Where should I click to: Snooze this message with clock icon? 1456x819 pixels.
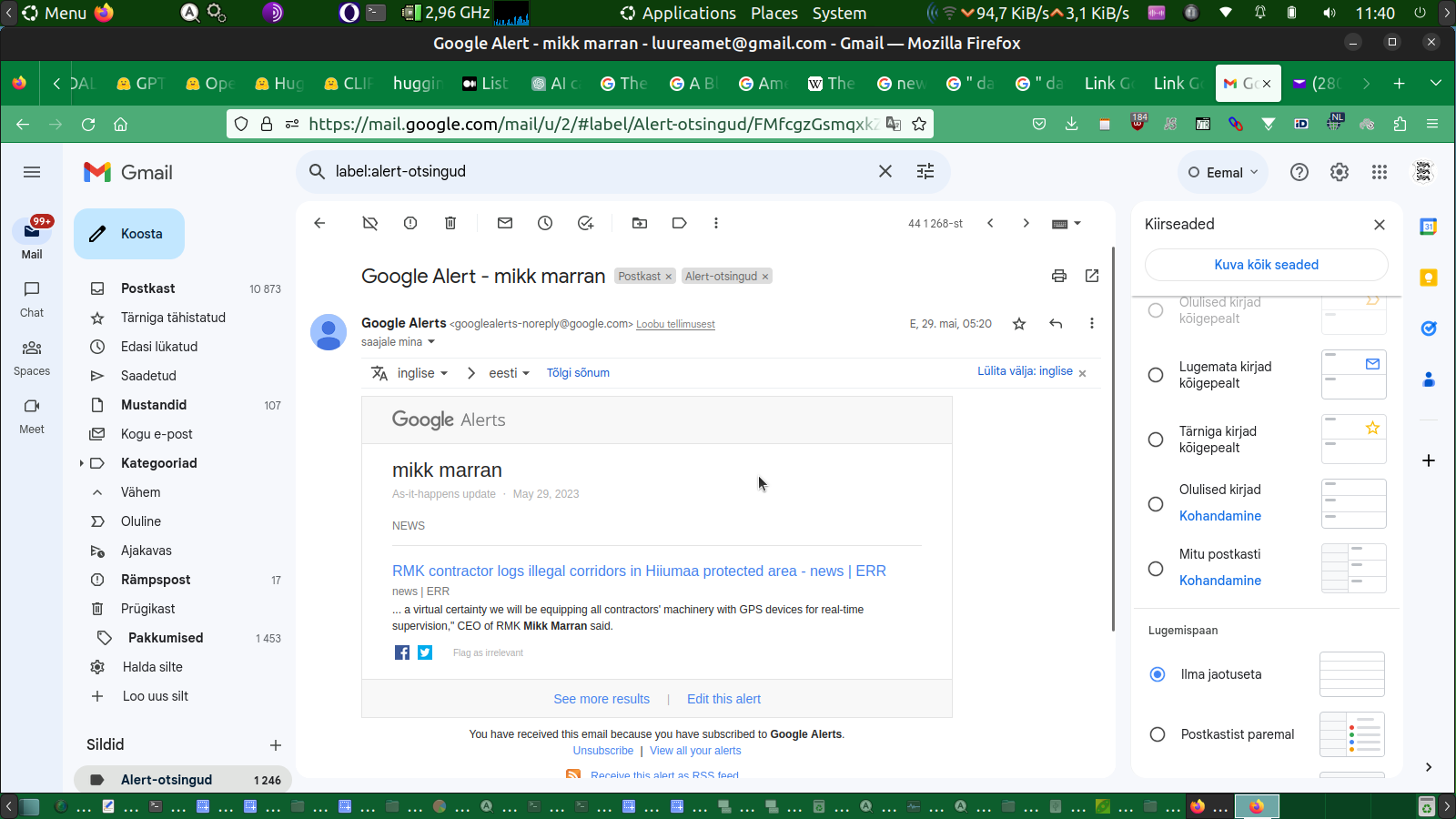545,223
